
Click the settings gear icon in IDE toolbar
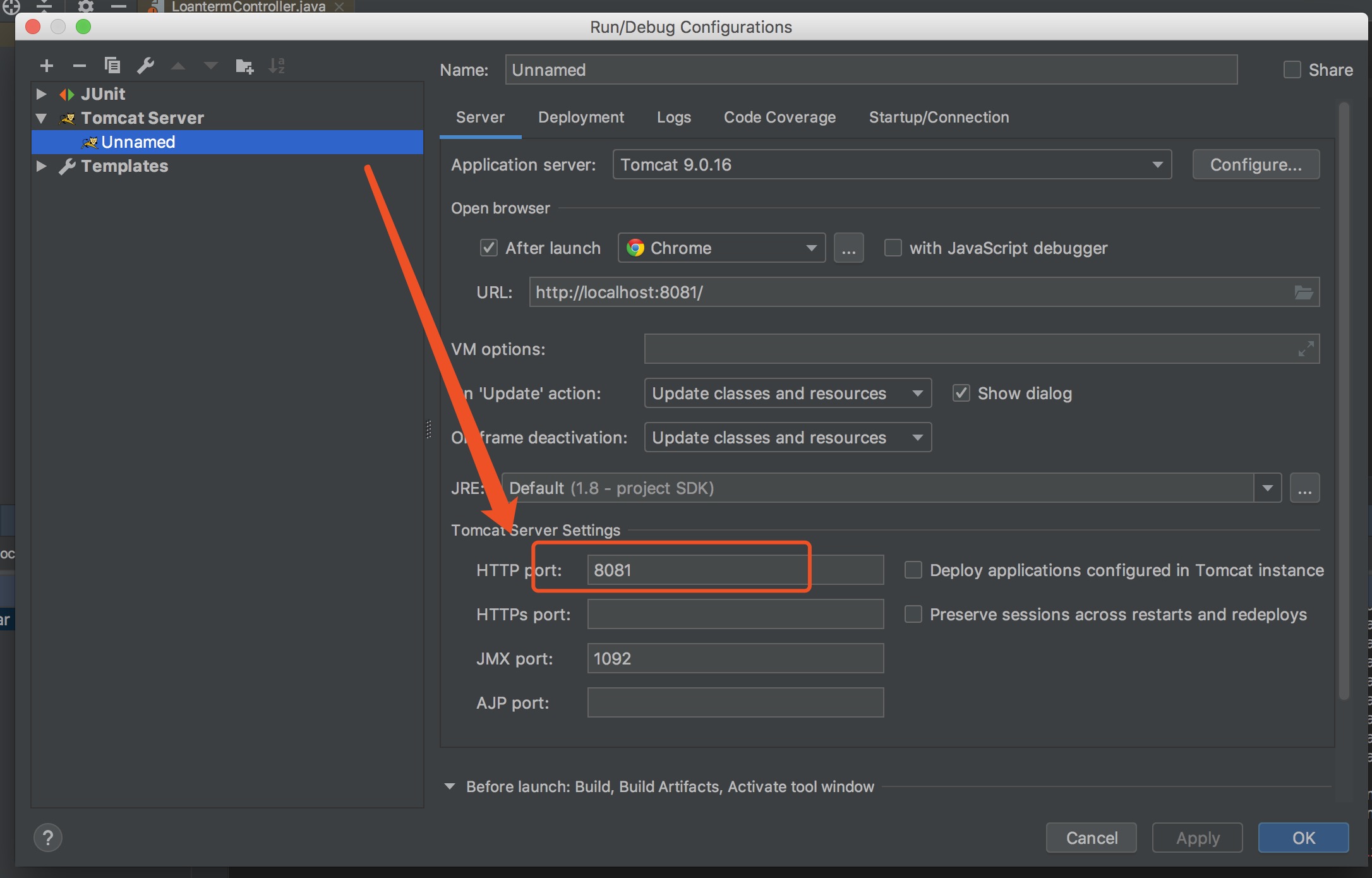pyautogui.click(x=86, y=6)
